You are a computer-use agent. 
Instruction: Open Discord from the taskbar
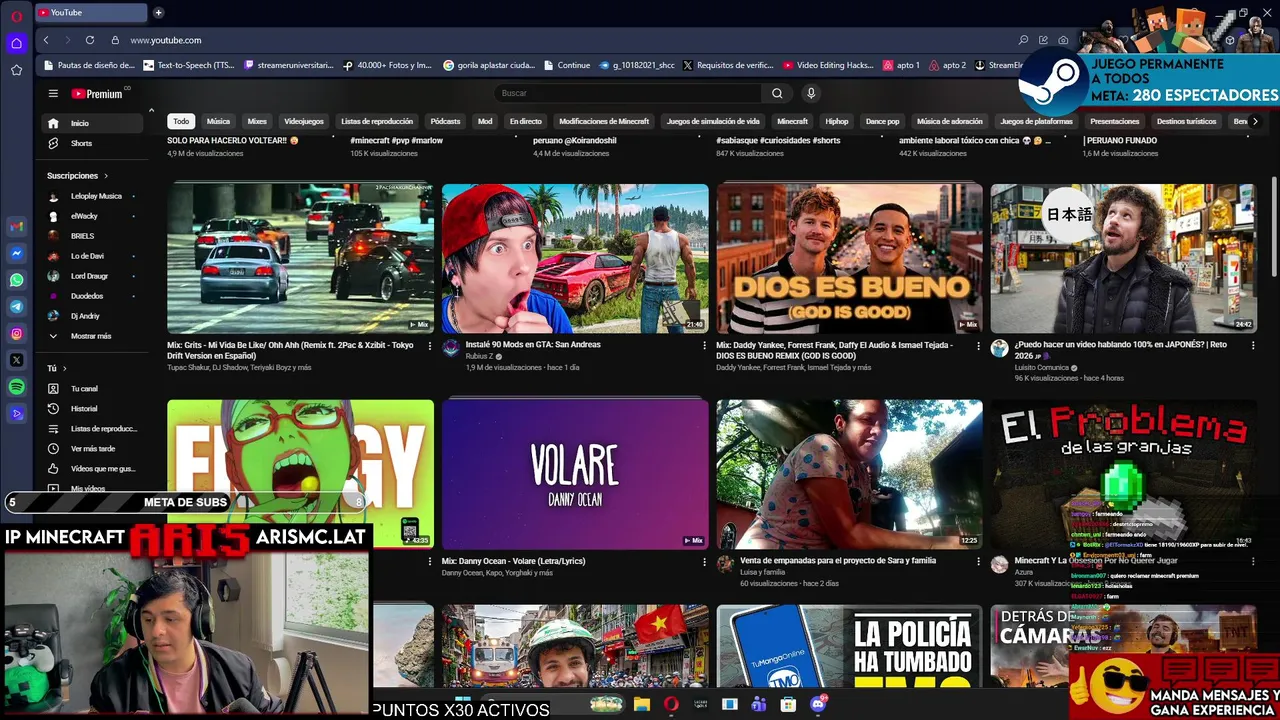[x=818, y=704]
